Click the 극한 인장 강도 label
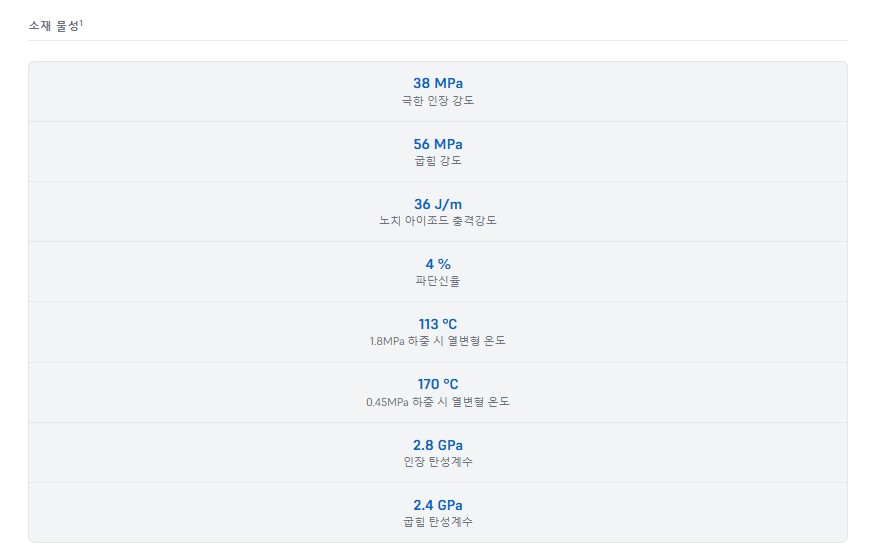This screenshot has height=550, width=872. pos(438,100)
